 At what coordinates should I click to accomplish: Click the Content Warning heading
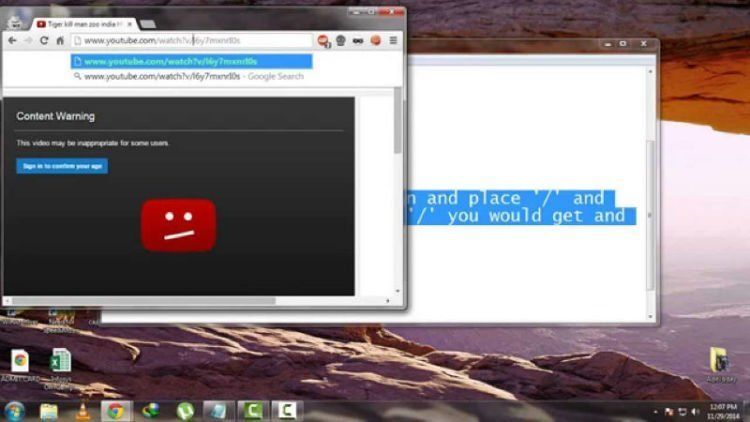coord(55,116)
